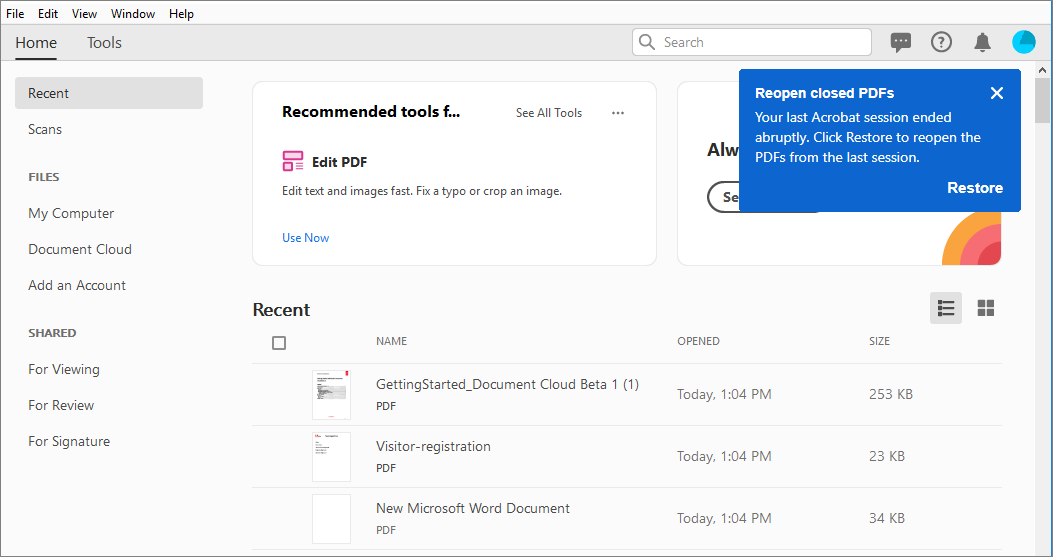This screenshot has width=1053, height=557.
Task: Open the recommended tools more options ellipsis
Action: [x=618, y=113]
